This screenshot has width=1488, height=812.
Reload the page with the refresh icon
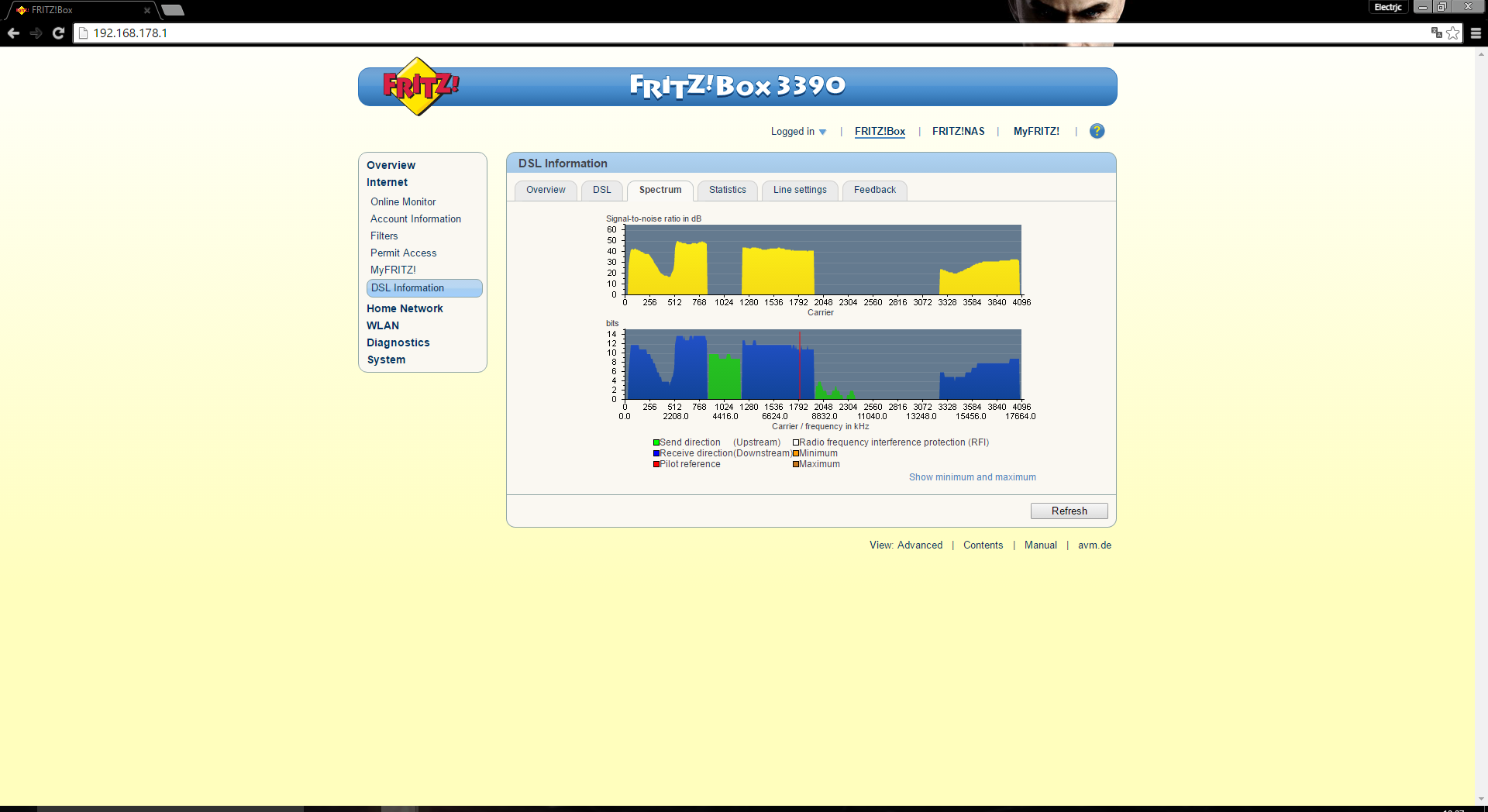point(58,33)
